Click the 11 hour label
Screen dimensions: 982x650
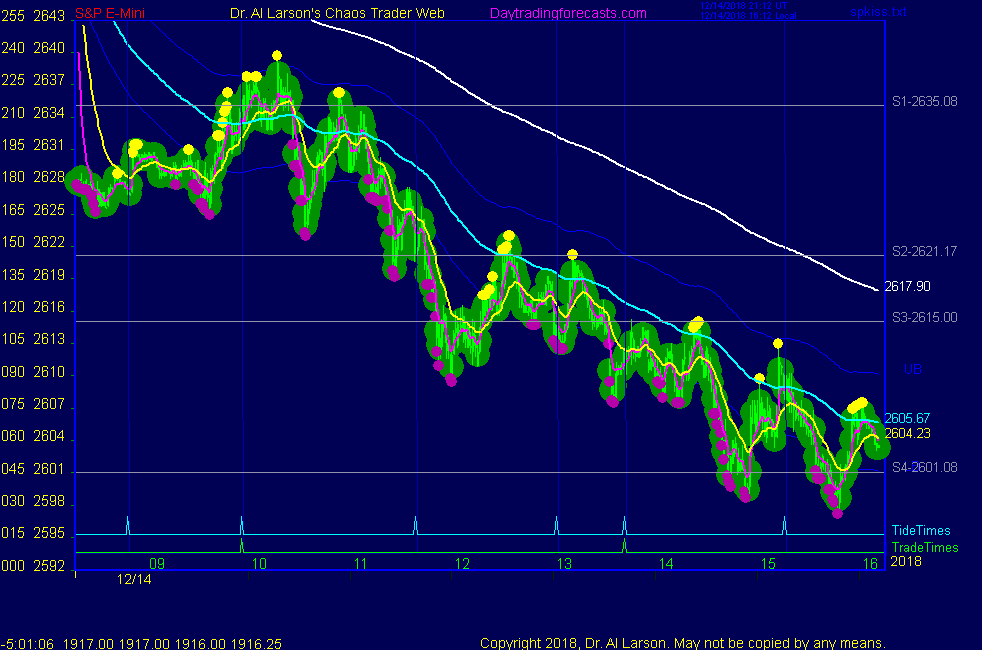pos(360,564)
